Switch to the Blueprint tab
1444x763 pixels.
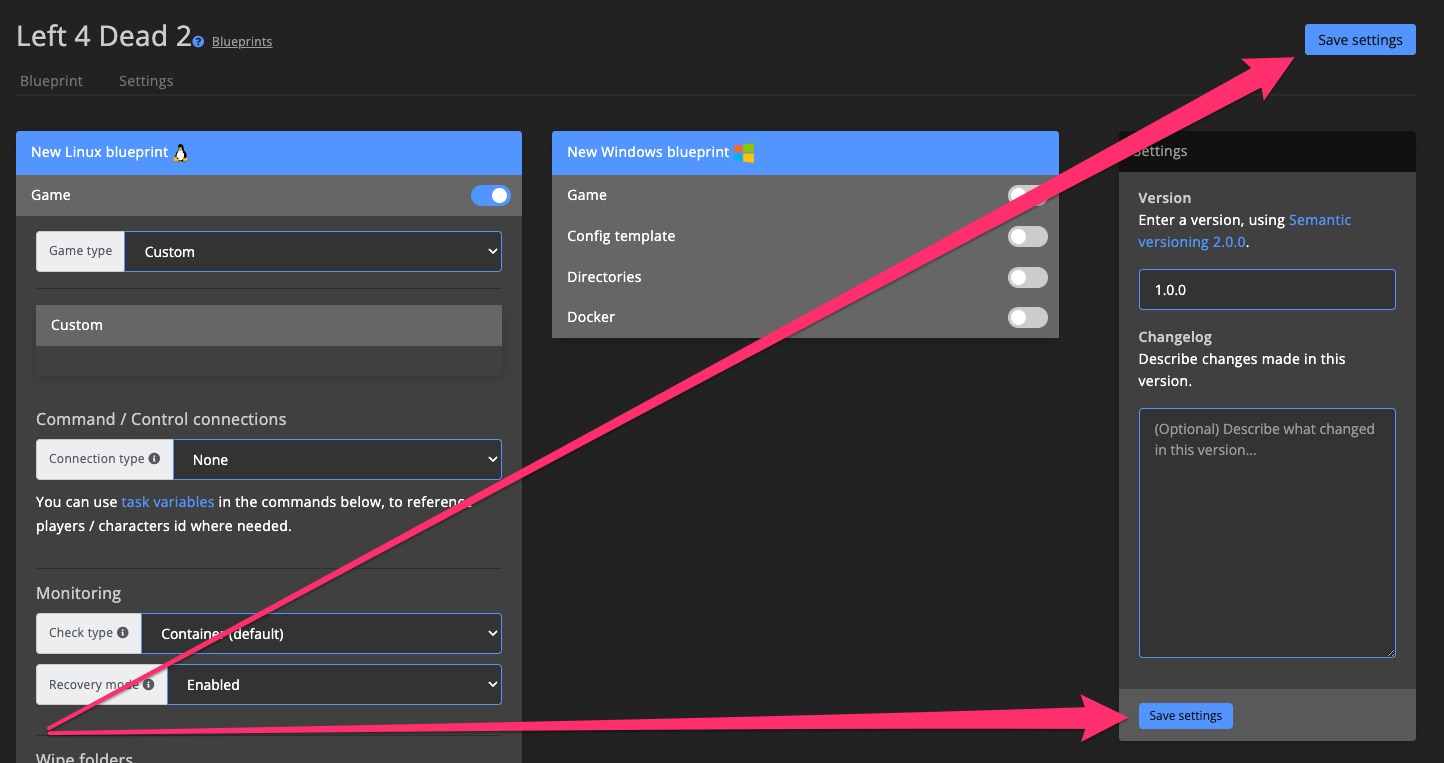pos(51,81)
